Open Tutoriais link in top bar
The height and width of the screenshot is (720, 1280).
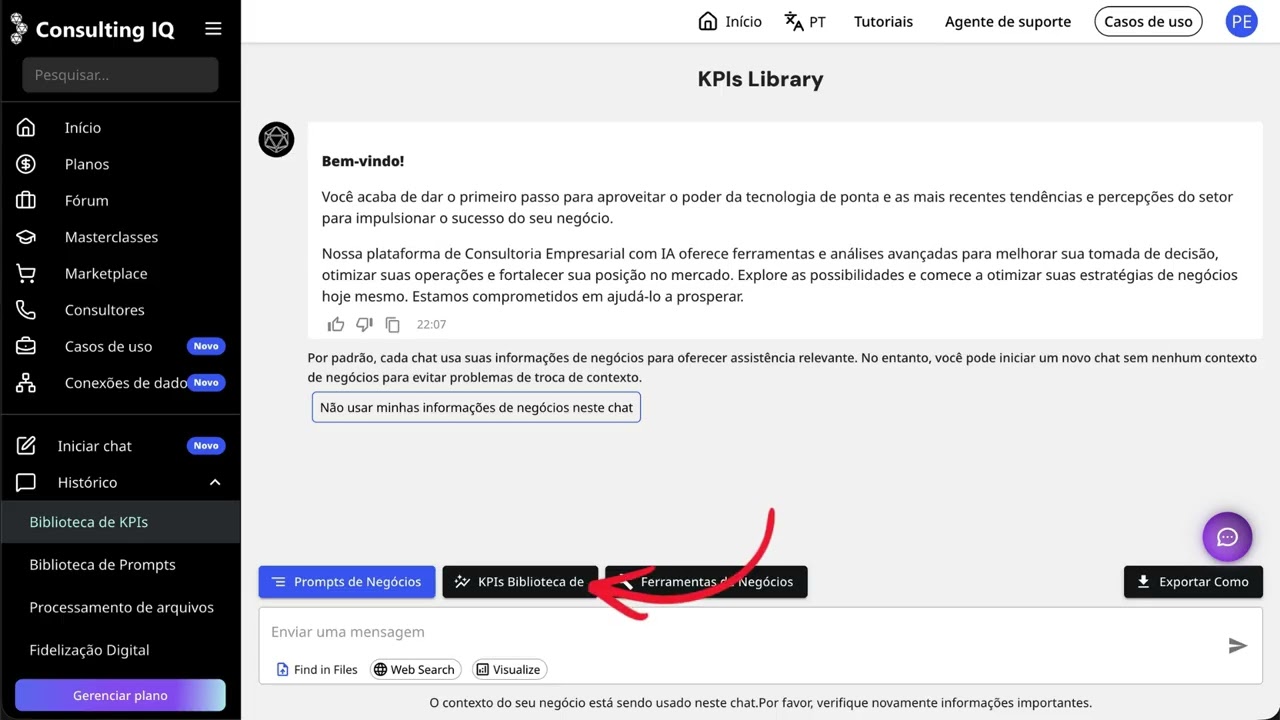pyautogui.click(x=883, y=21)
